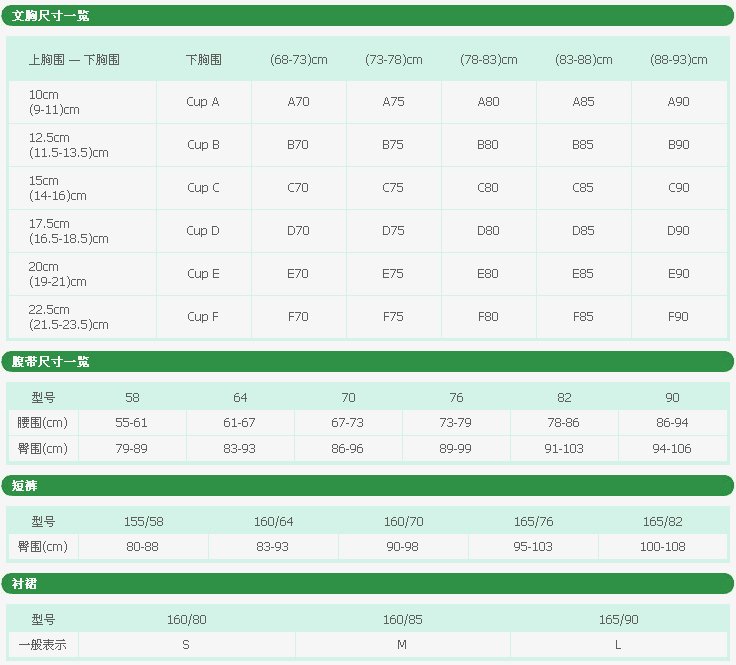736x665 pixels.
Task: Select the M size cell in slip table
Action: point(402,645)
